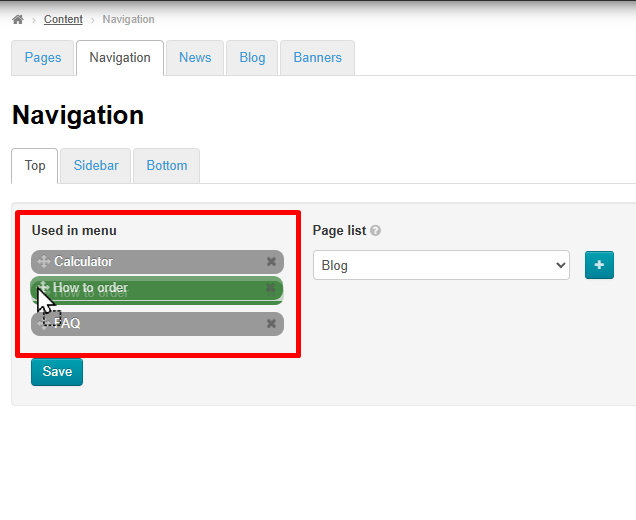Viewport: 636px width, 520px height.
Task: Open the Banners tab
Action: coord(317,58)
